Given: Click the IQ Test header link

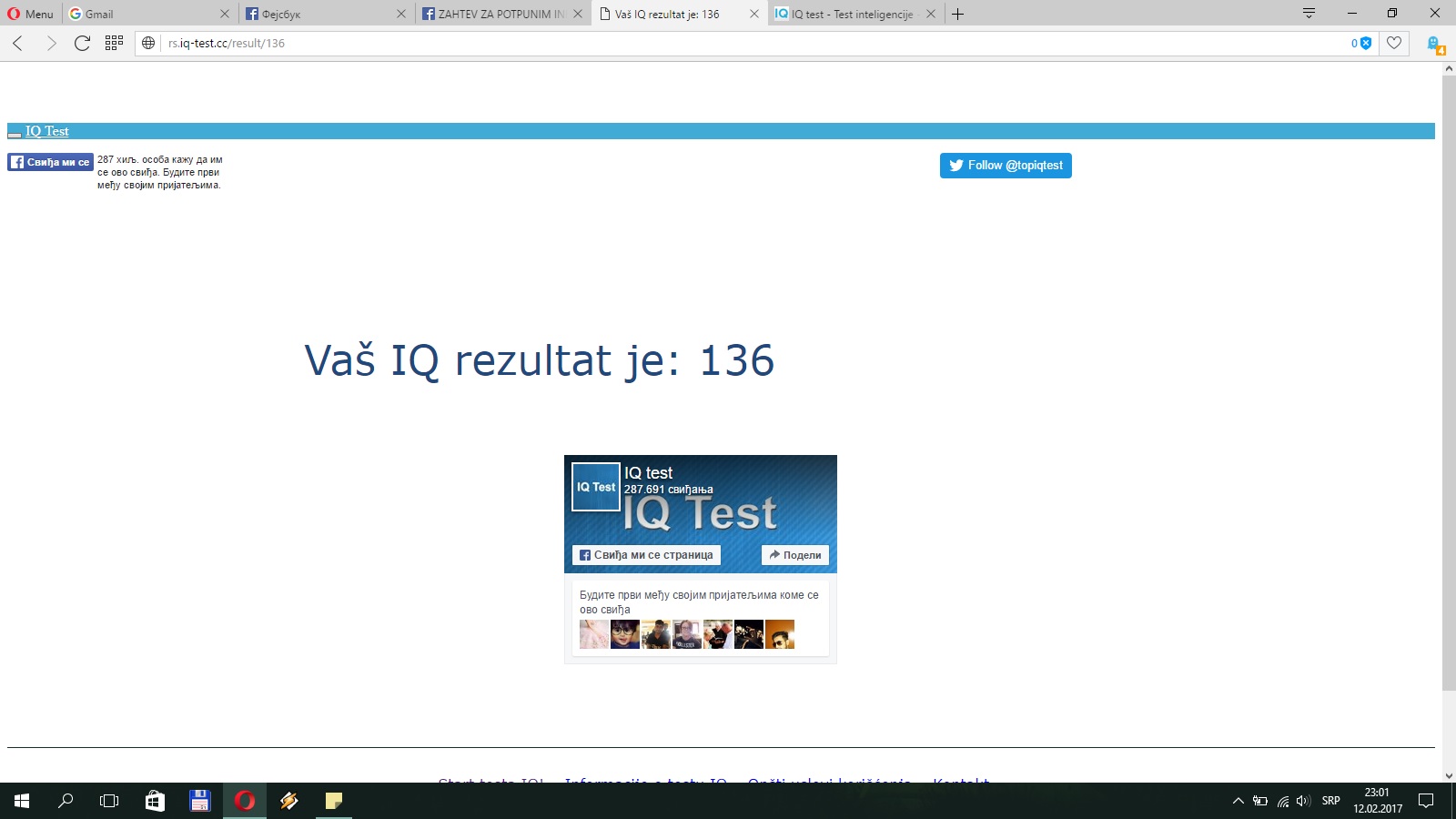Looking at the screenshot, I should coord(46,131).
